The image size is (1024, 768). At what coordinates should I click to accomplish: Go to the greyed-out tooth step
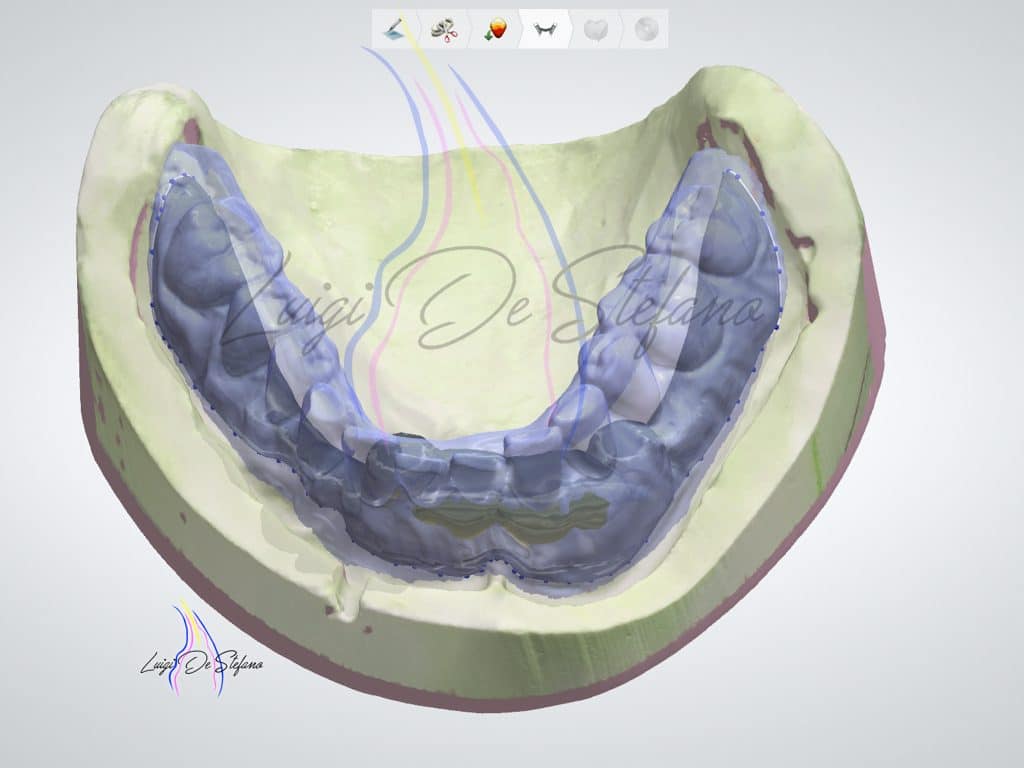pos(595,29)
